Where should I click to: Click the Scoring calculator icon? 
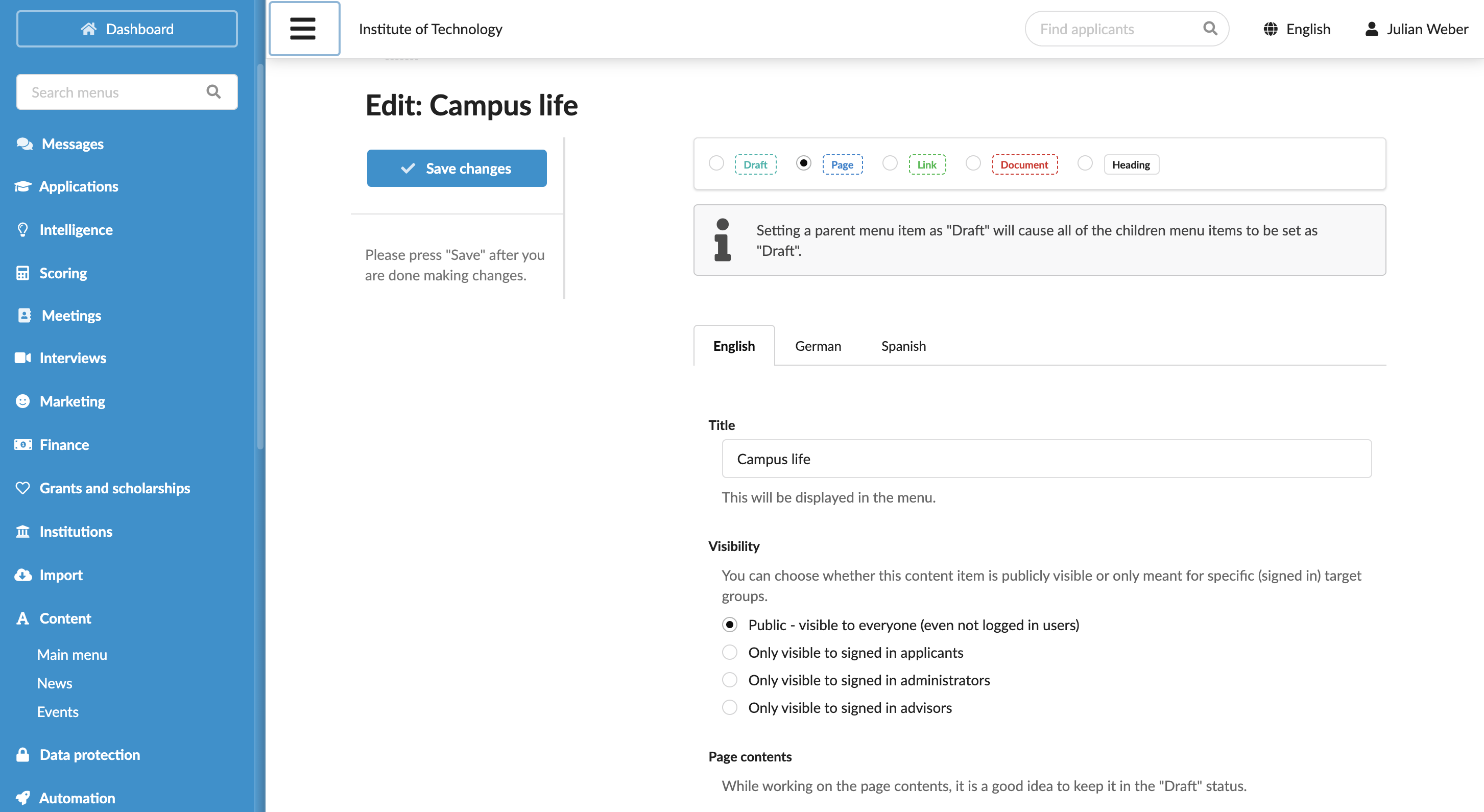coord(22,273)
